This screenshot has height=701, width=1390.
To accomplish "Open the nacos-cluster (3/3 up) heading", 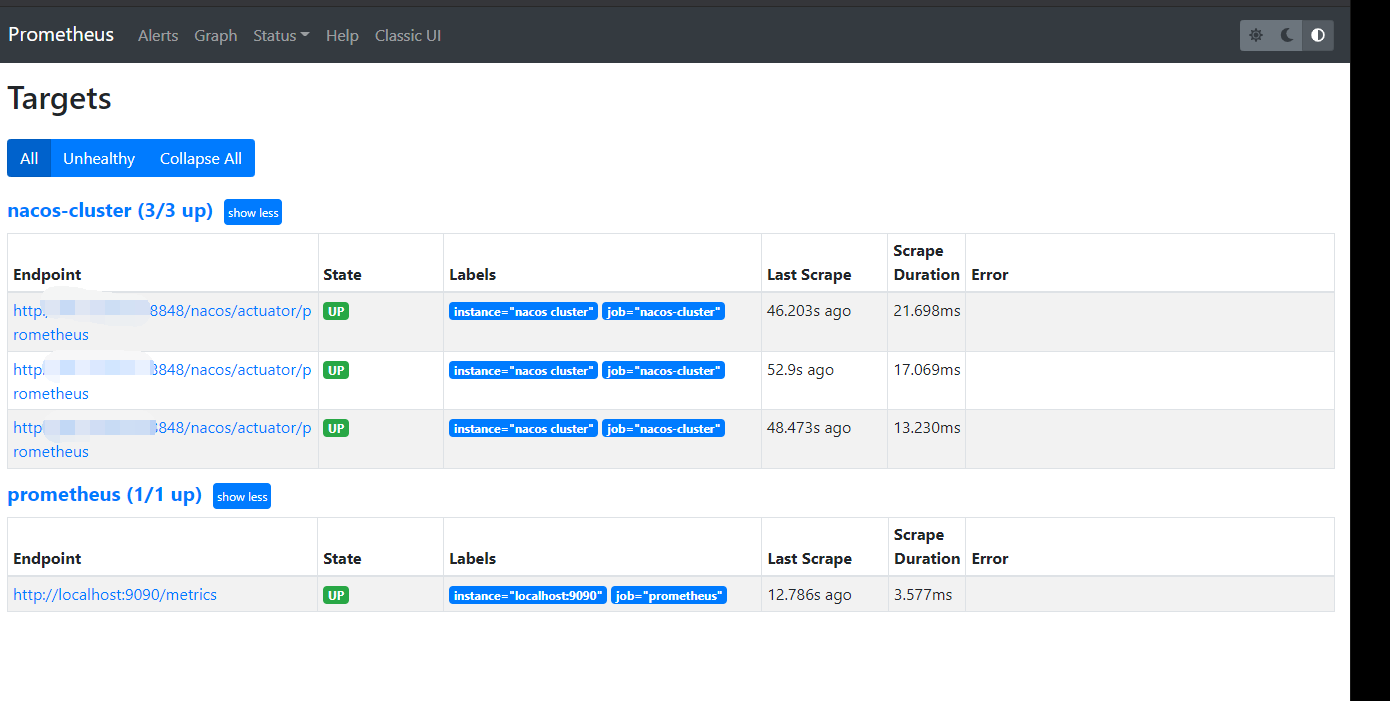I will pos(110,210).
